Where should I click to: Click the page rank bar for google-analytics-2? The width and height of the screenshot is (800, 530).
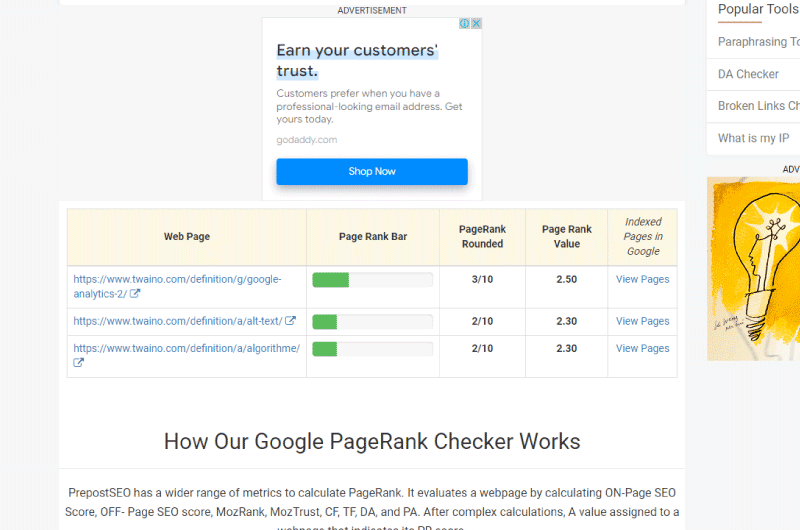pos(372,280)
